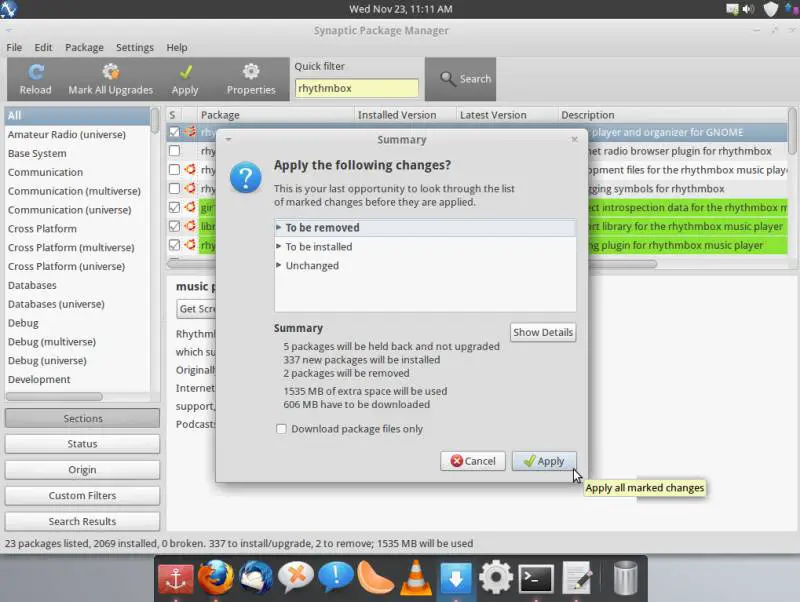This screenshot has height=602, width=800.
Task: Click the Reload toolbar icon
Action: pos(35,79)
